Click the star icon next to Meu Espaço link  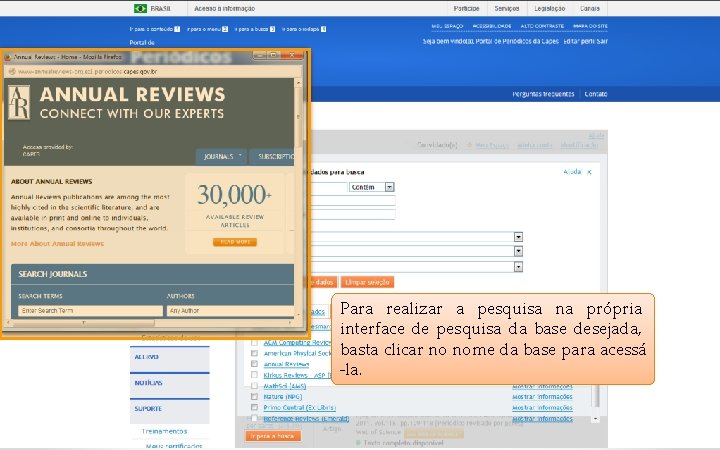[x=469, y=145]
